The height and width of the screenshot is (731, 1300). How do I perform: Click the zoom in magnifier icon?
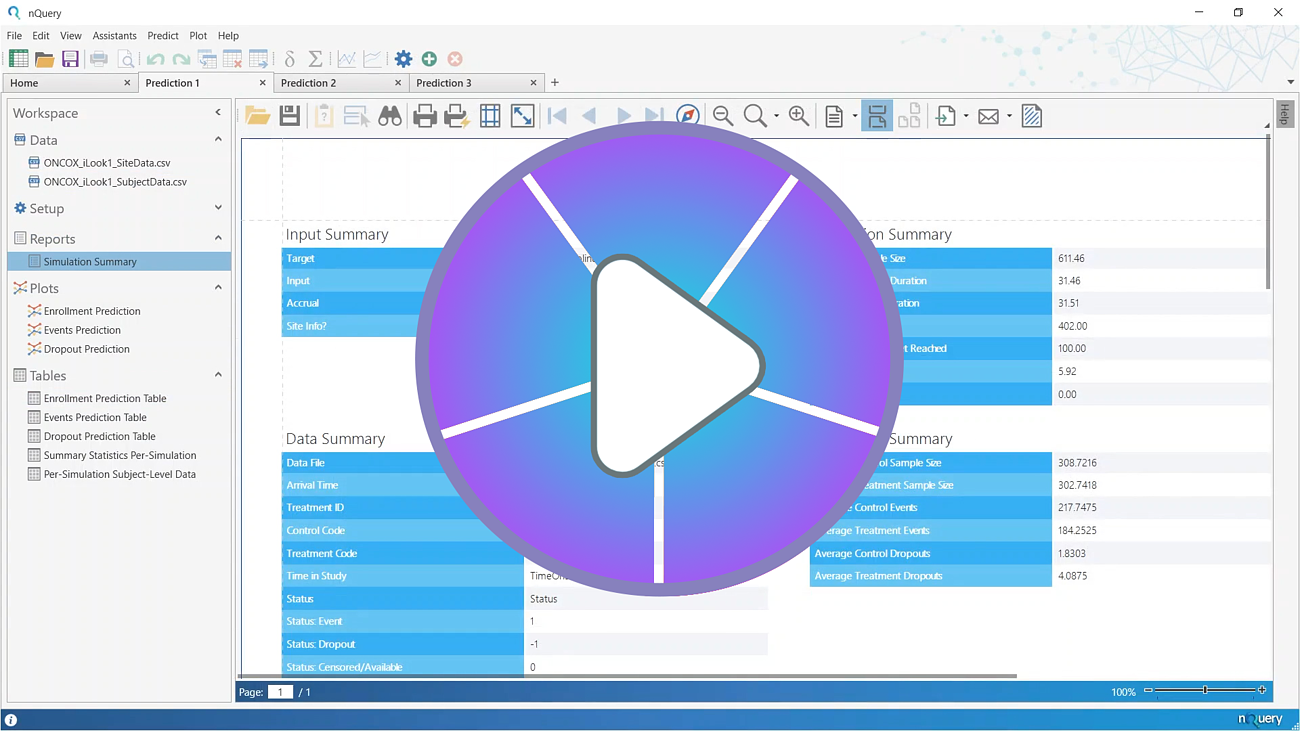point(799,117)
